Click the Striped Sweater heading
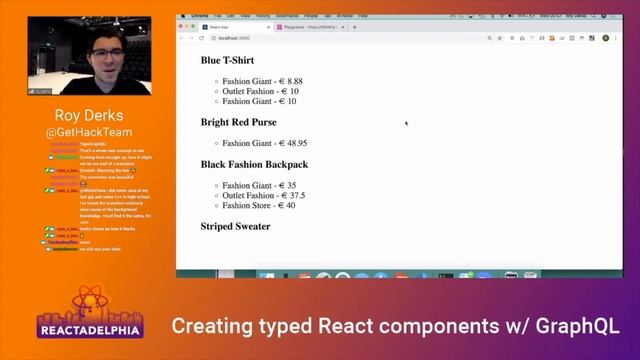Image resolution: width=640 pixels, height=360 pixels. pos(236,227)
